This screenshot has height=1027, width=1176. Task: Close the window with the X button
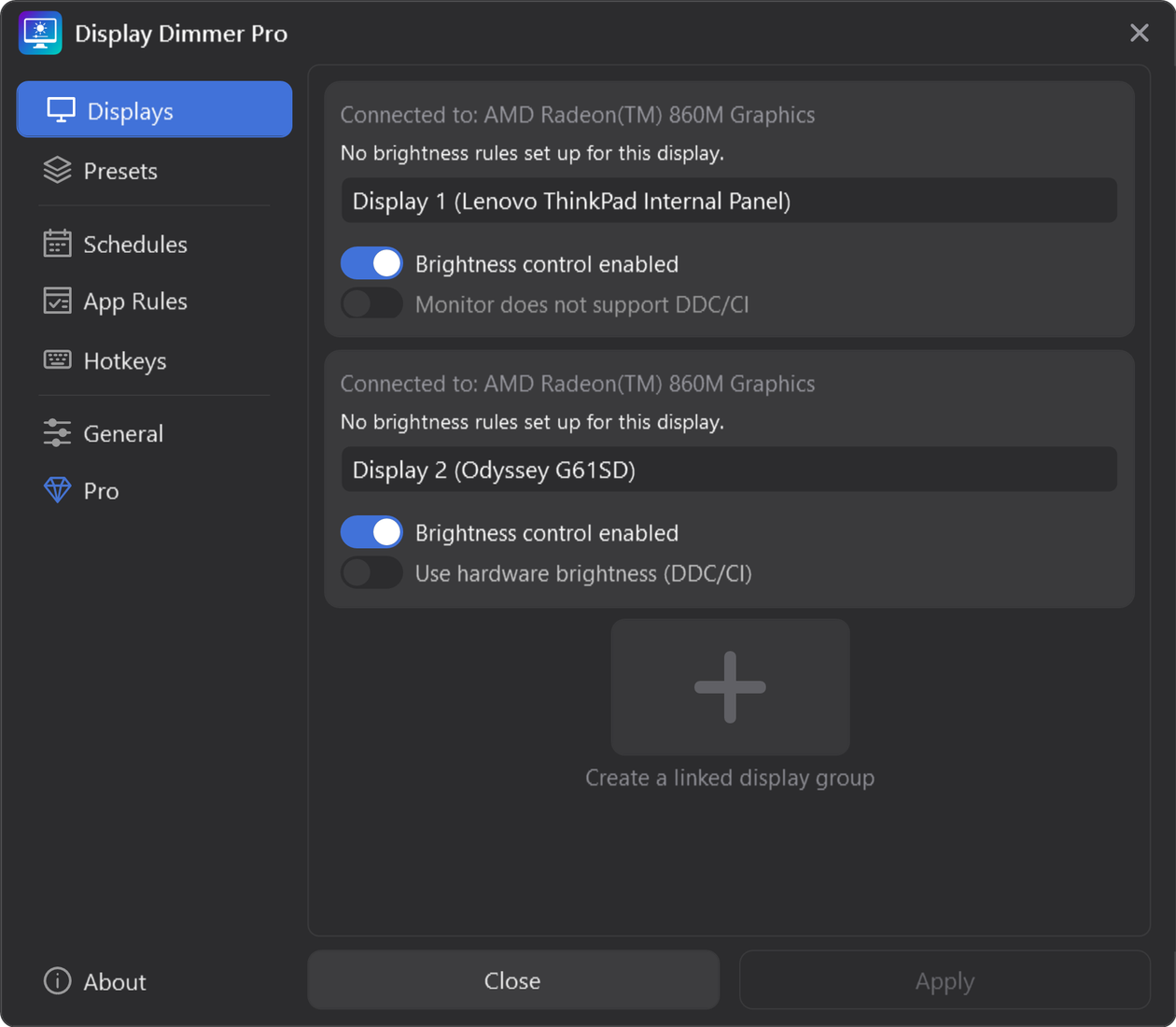tap(1140, 33)
